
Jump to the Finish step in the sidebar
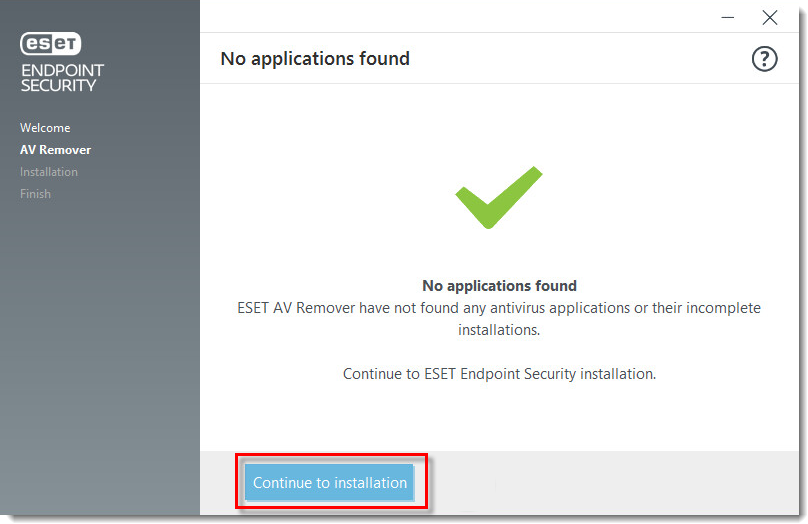point(36,194)
